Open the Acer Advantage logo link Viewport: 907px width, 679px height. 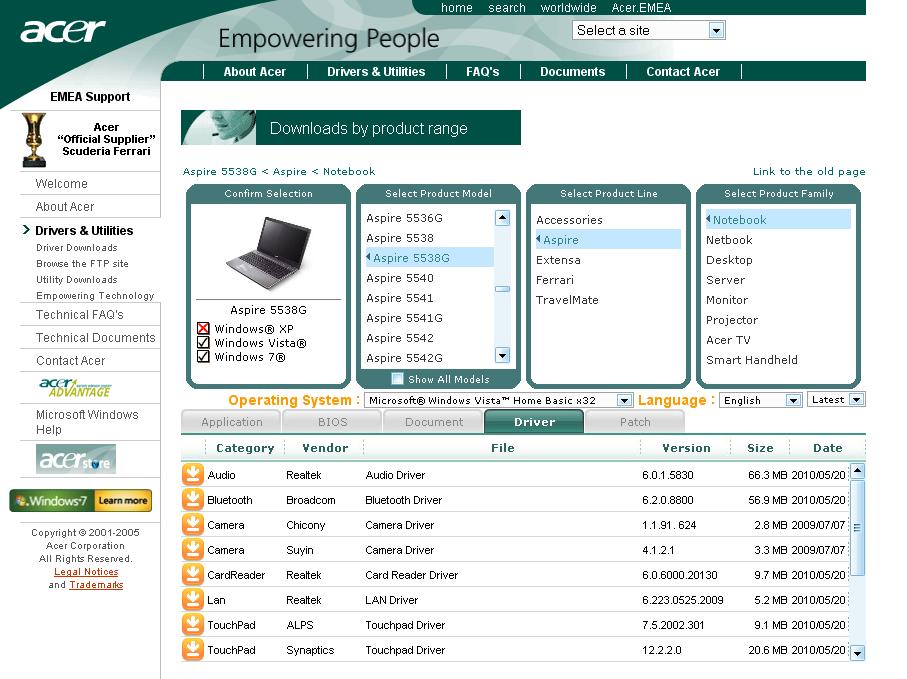pos(75,388)
